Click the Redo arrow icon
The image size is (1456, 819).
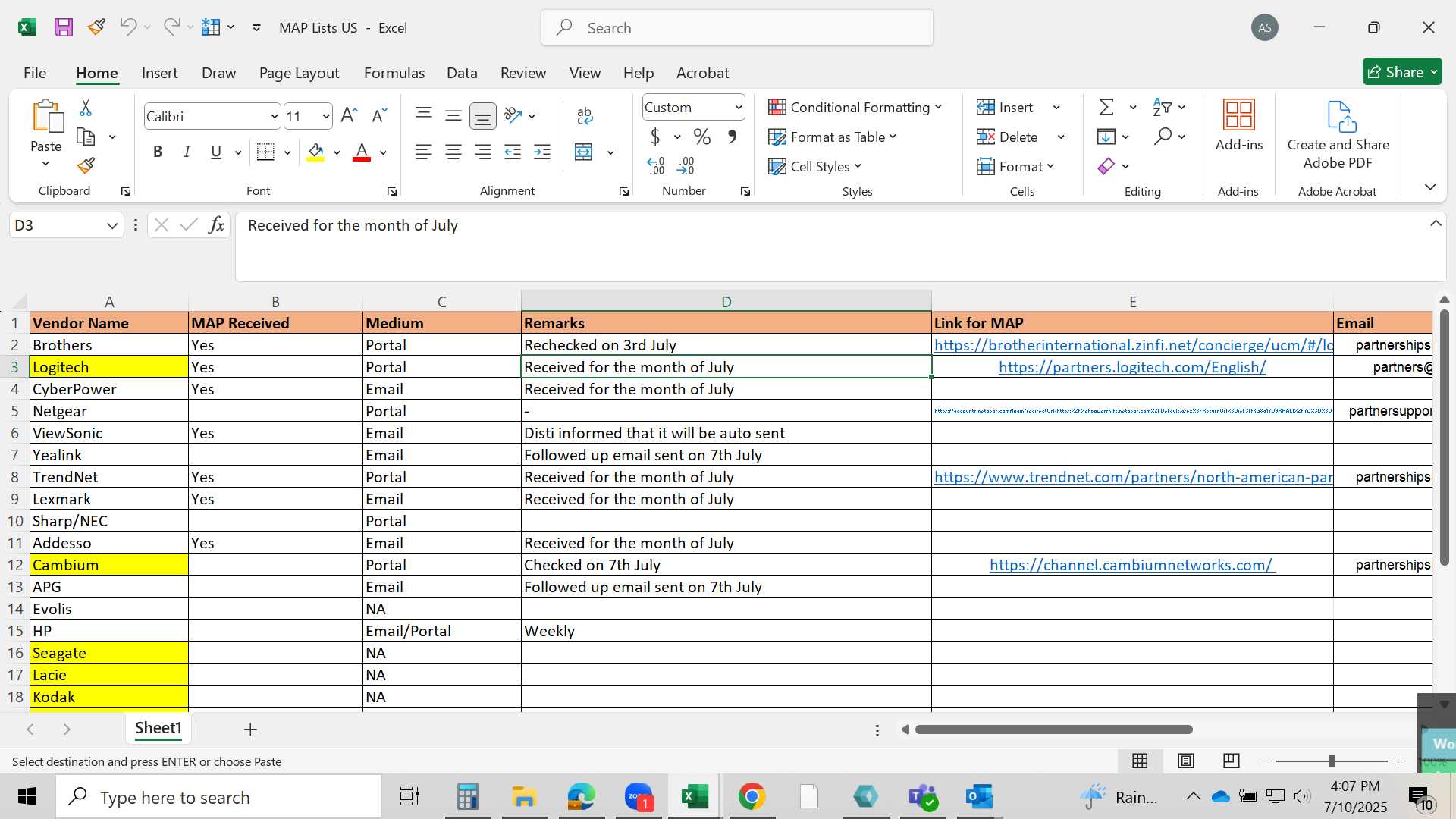pyautogui.click(x=171, y=27)
